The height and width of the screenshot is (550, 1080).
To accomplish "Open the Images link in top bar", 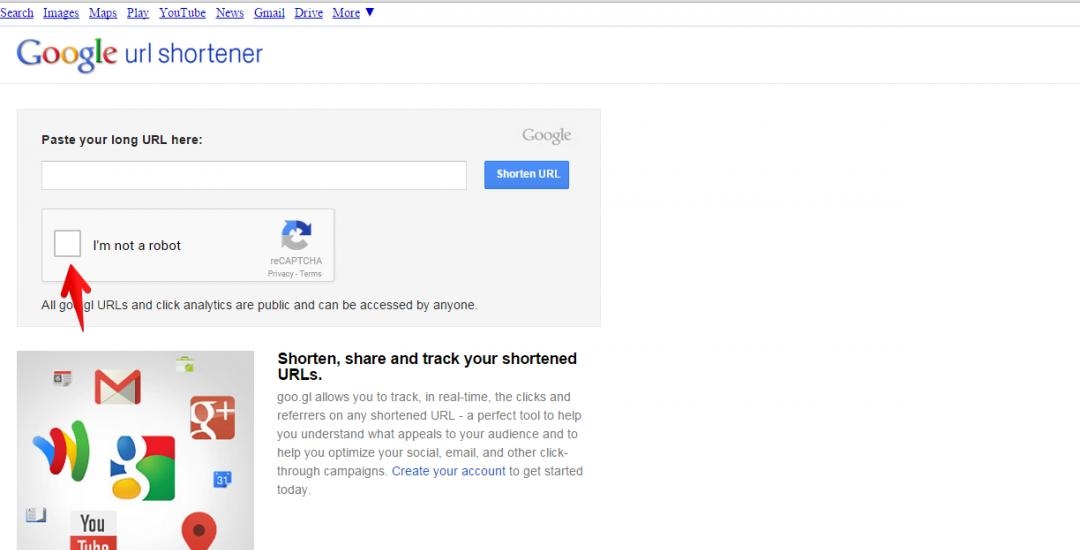I will 61,13.
